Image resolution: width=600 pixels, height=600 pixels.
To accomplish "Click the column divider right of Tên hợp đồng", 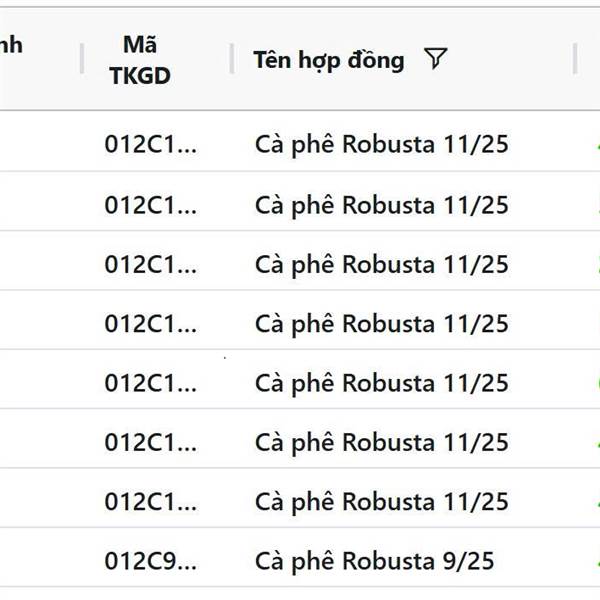I will [575, 59].
